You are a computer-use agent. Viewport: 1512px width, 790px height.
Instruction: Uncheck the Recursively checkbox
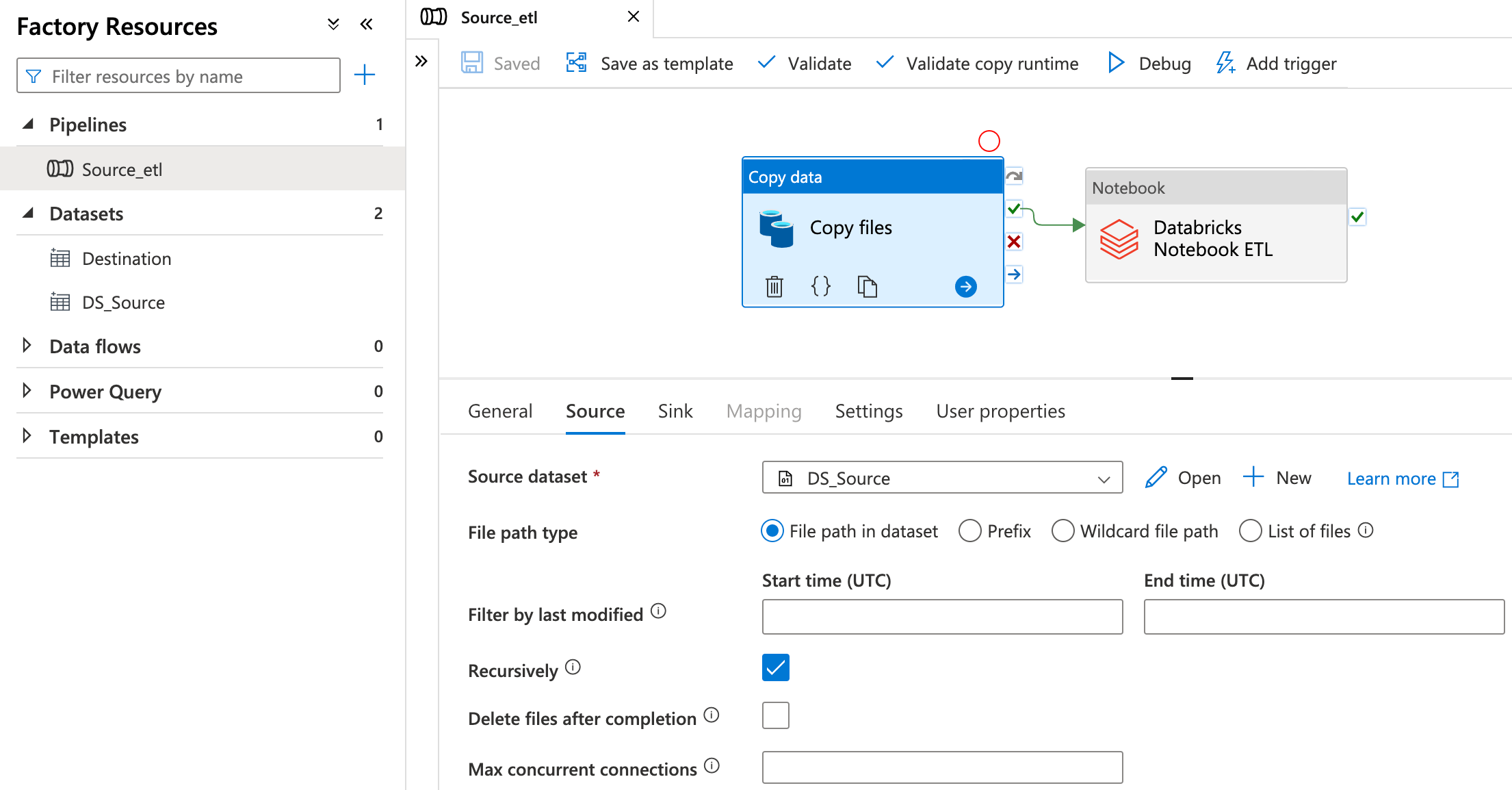click(775, 667)
